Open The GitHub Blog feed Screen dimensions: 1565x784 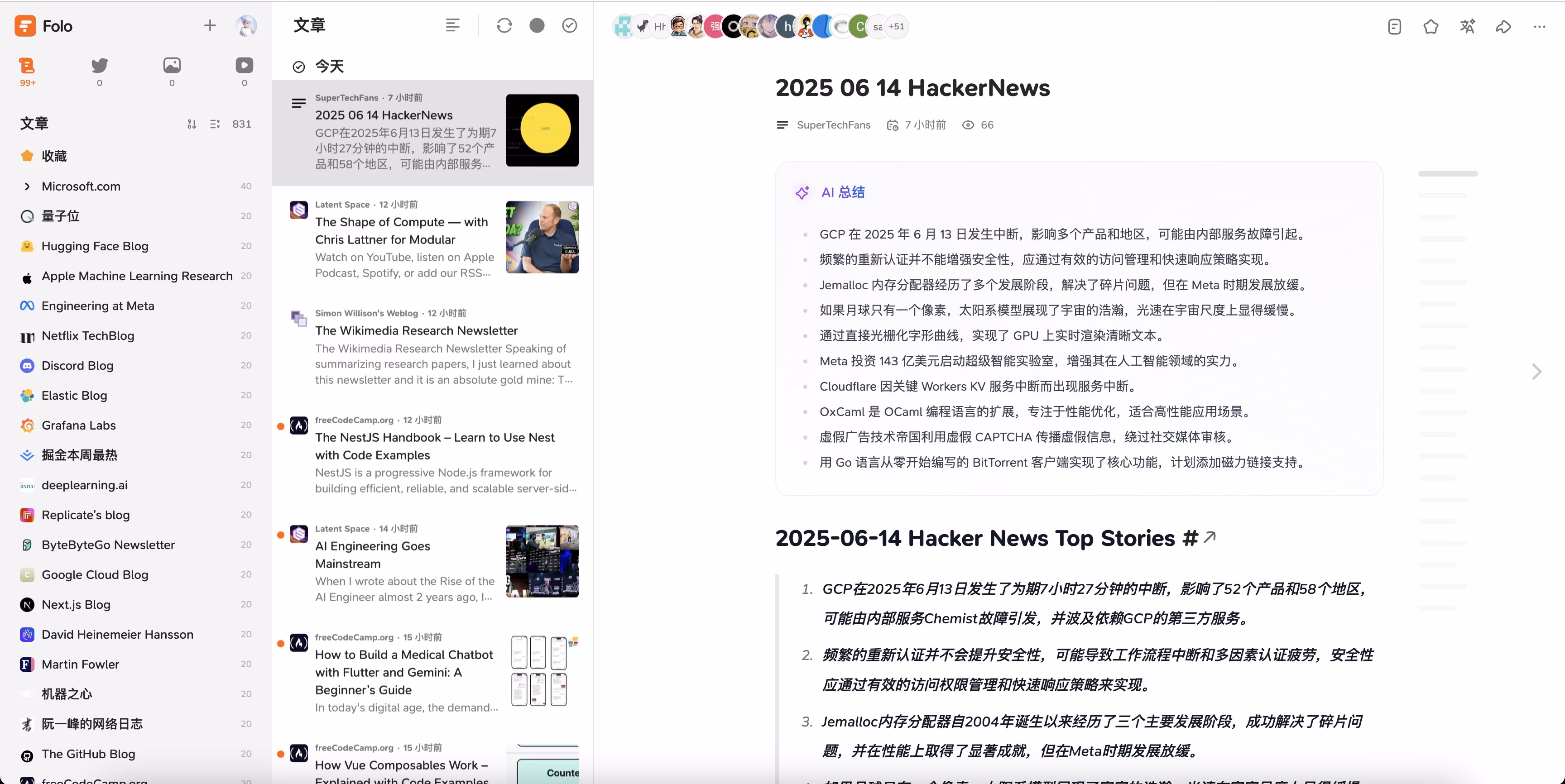click(x=135, y=754)
